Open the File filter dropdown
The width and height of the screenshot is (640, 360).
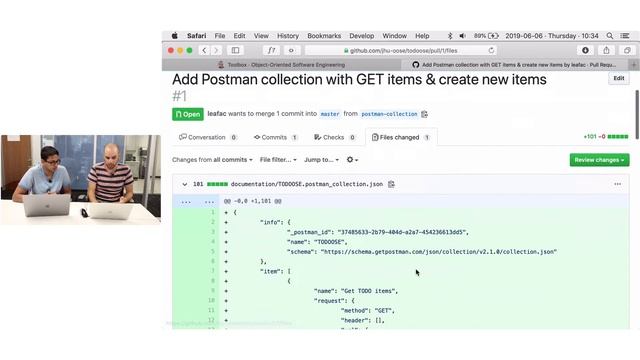pyautogui.click(x=278, y=160)
